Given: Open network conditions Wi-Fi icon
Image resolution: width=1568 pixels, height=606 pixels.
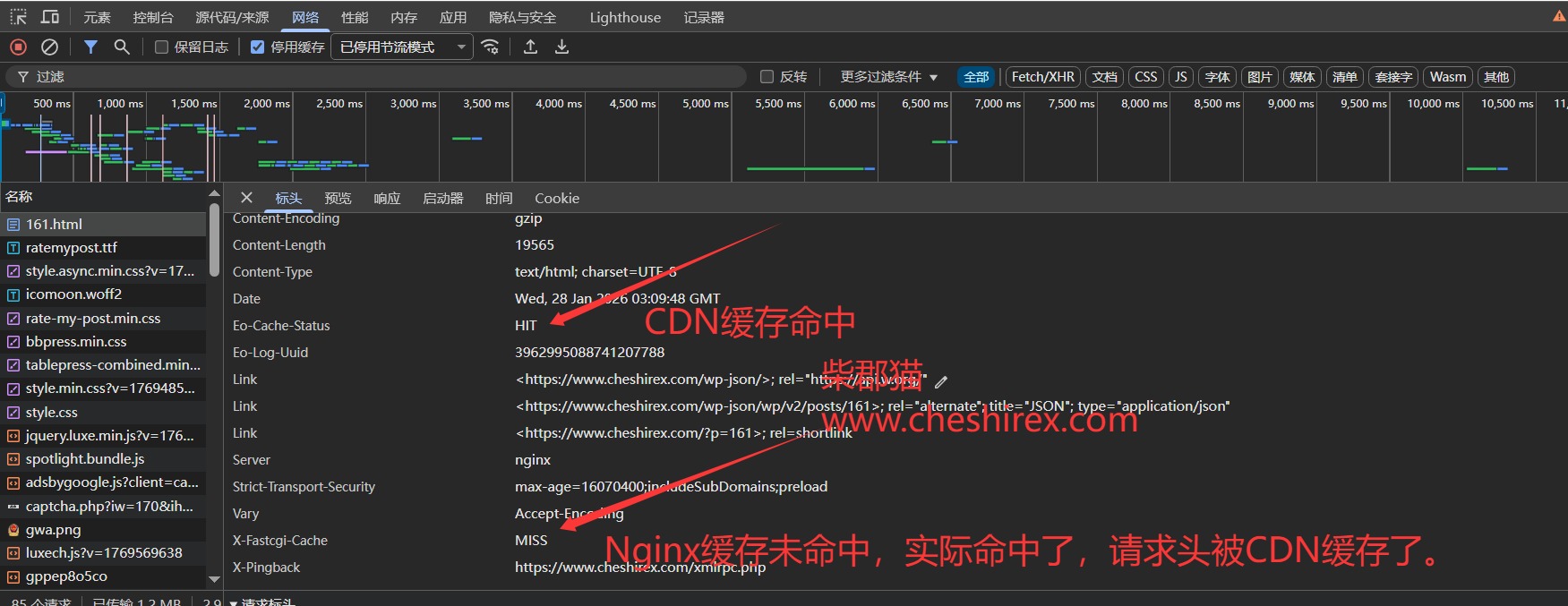Looking at the screenshot, I should pyautogui.click(x=490, y=47).
